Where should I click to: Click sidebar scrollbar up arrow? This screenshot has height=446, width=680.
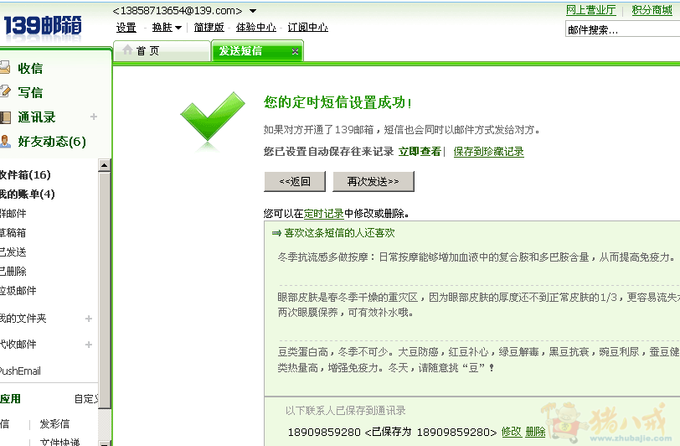[x=104, y=165]
